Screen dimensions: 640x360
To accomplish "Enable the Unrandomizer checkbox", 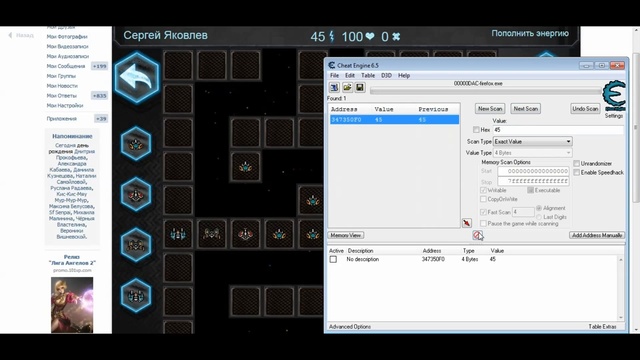I will pyautogui.click(x=576, y=163).
